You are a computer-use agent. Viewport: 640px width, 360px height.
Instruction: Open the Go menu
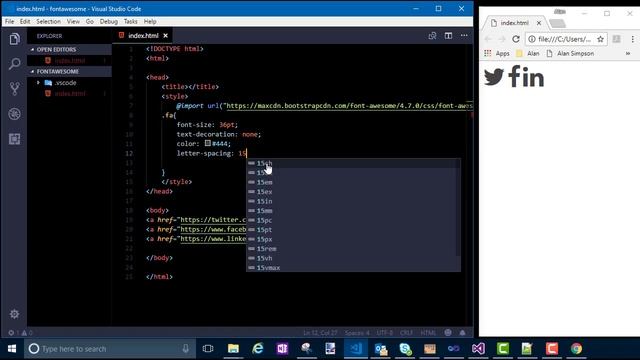[89, 22]
